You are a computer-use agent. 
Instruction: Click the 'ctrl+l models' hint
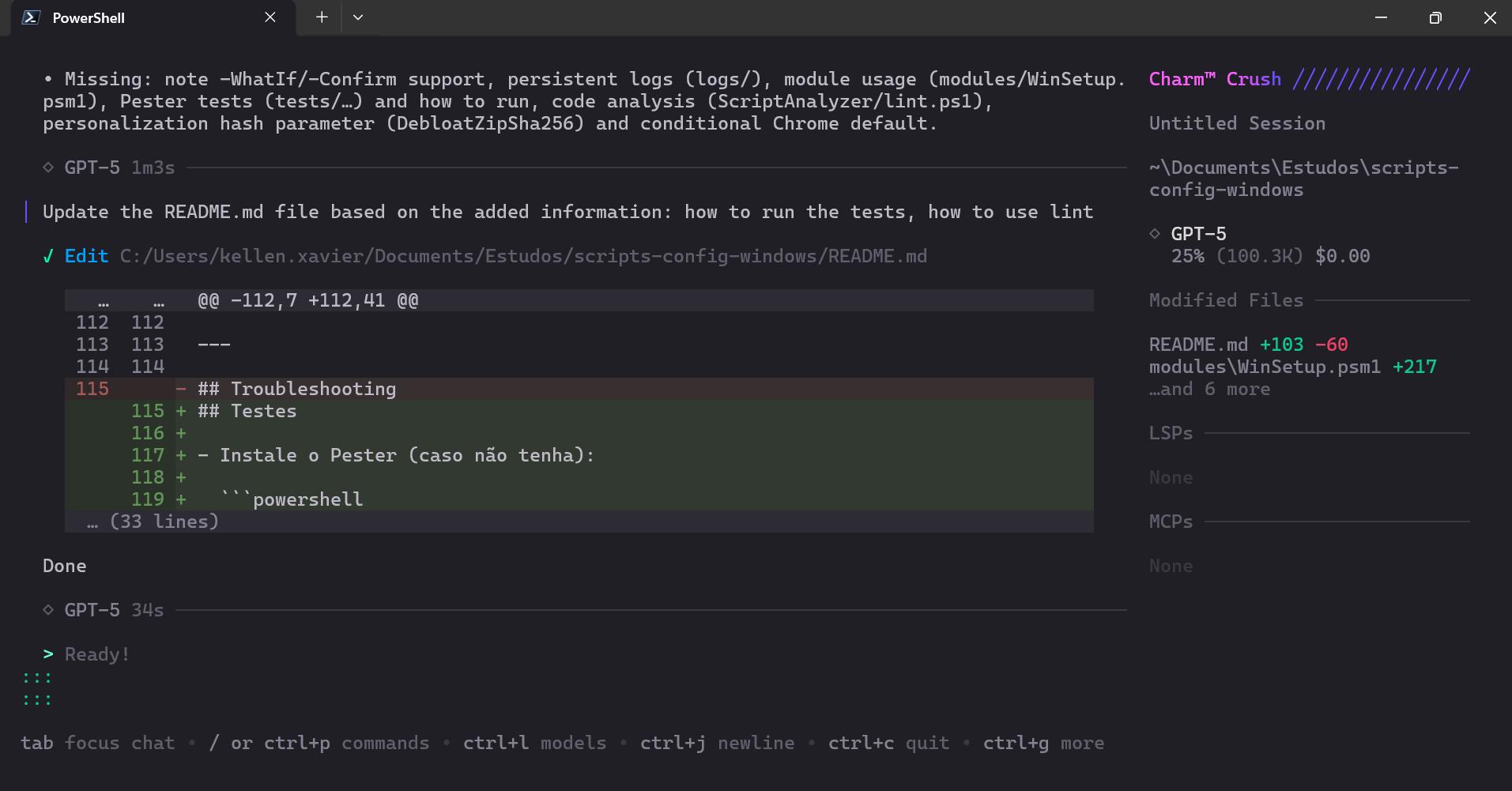click(x=534, y=743)
